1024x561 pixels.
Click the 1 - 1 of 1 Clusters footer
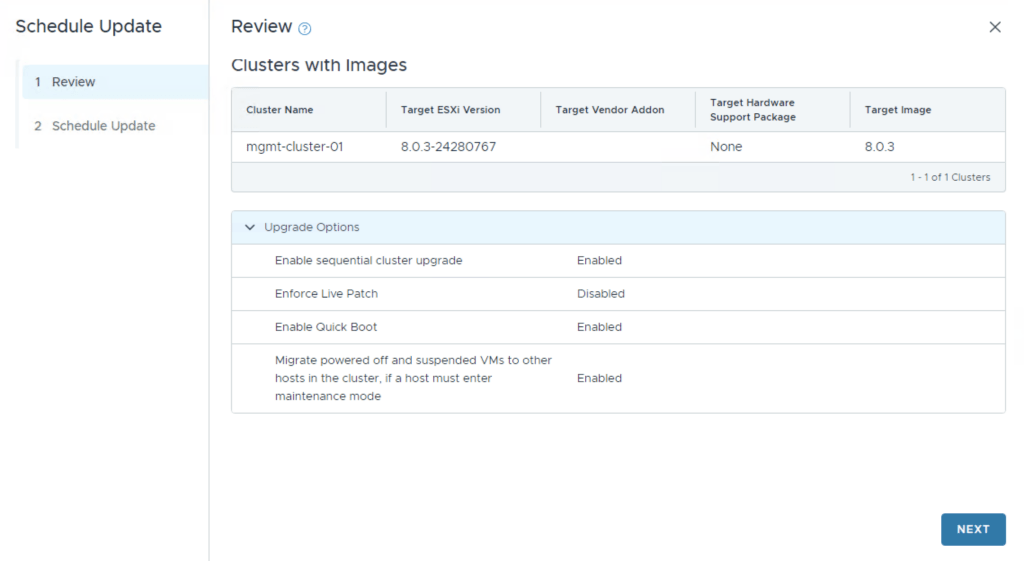[949, 177]
